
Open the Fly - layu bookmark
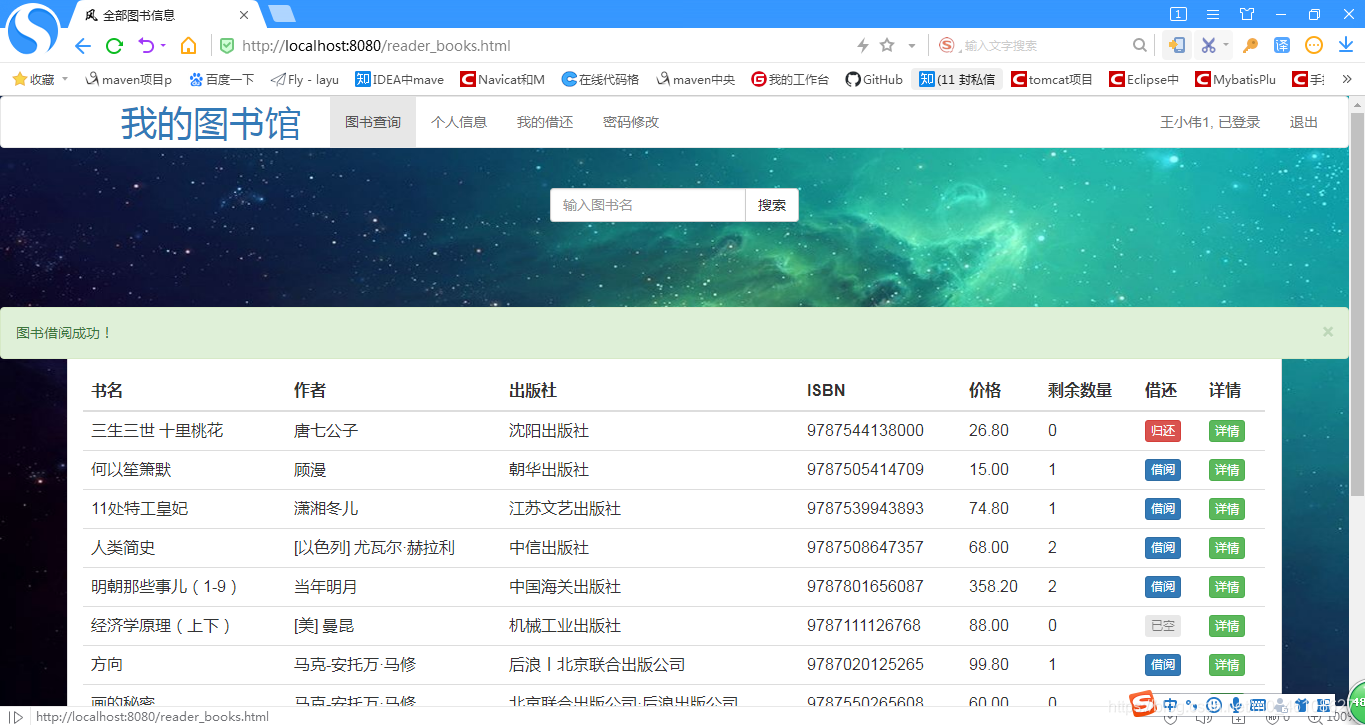pos(305,79)
